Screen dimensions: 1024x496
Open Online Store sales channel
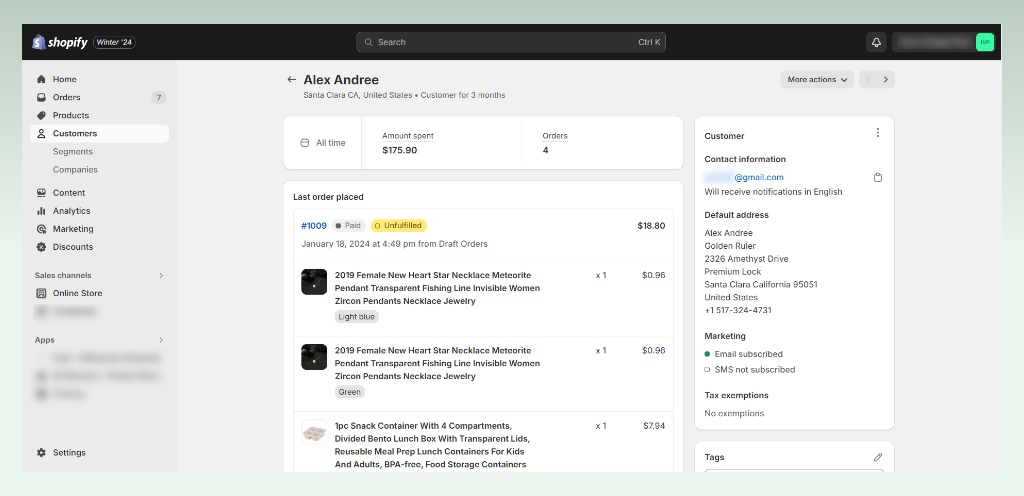99,293
